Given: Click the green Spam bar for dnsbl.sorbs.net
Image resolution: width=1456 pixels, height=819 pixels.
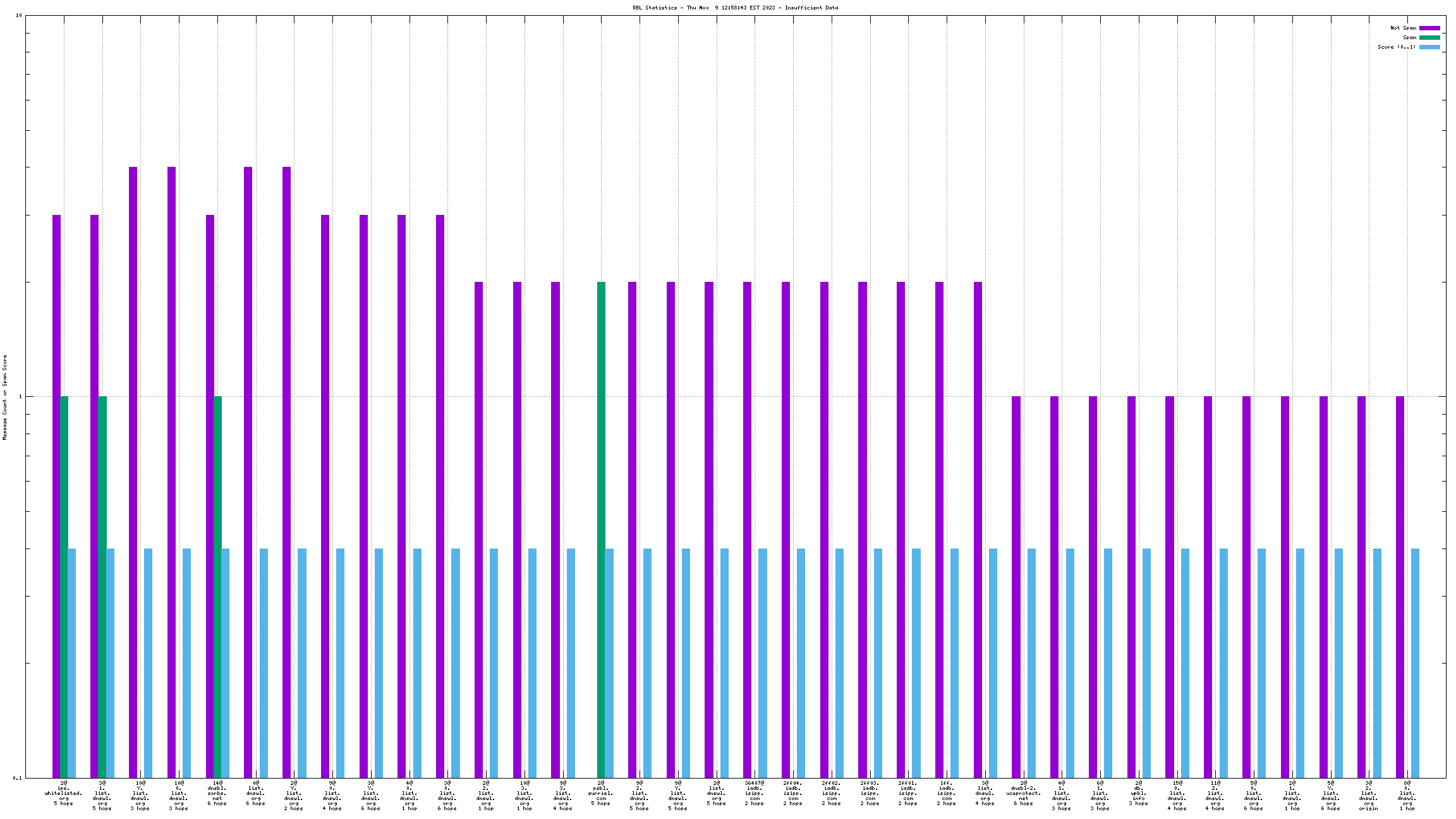Looking at the screenshot, I should click(x=217, y=586).
